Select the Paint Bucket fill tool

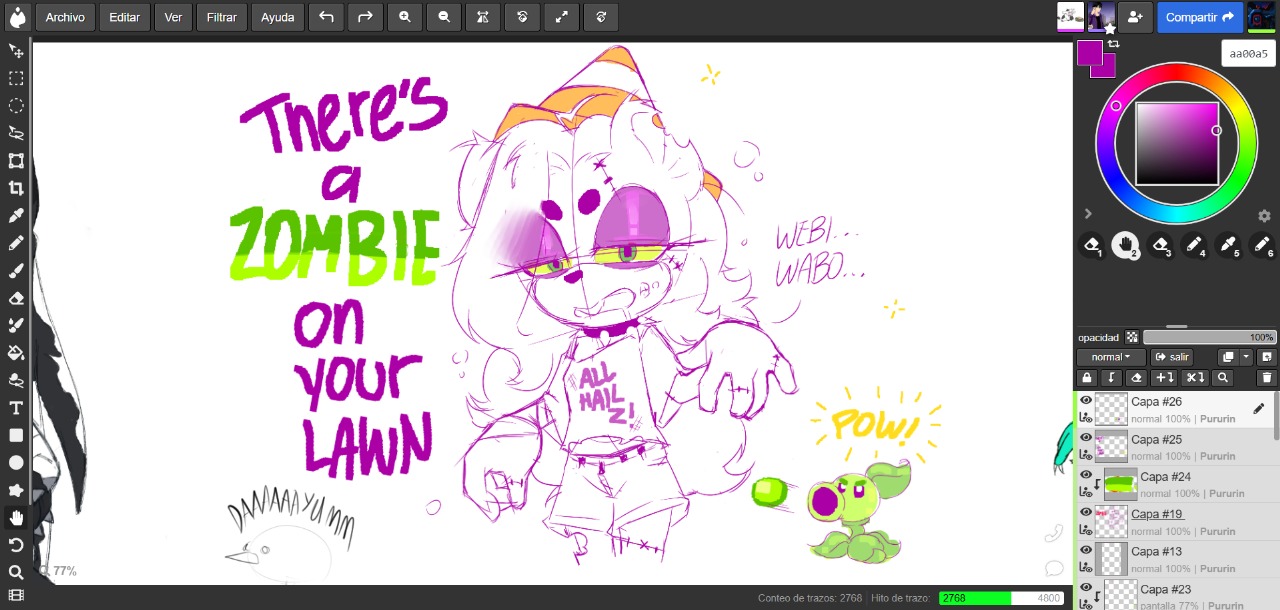pos(16,352)
